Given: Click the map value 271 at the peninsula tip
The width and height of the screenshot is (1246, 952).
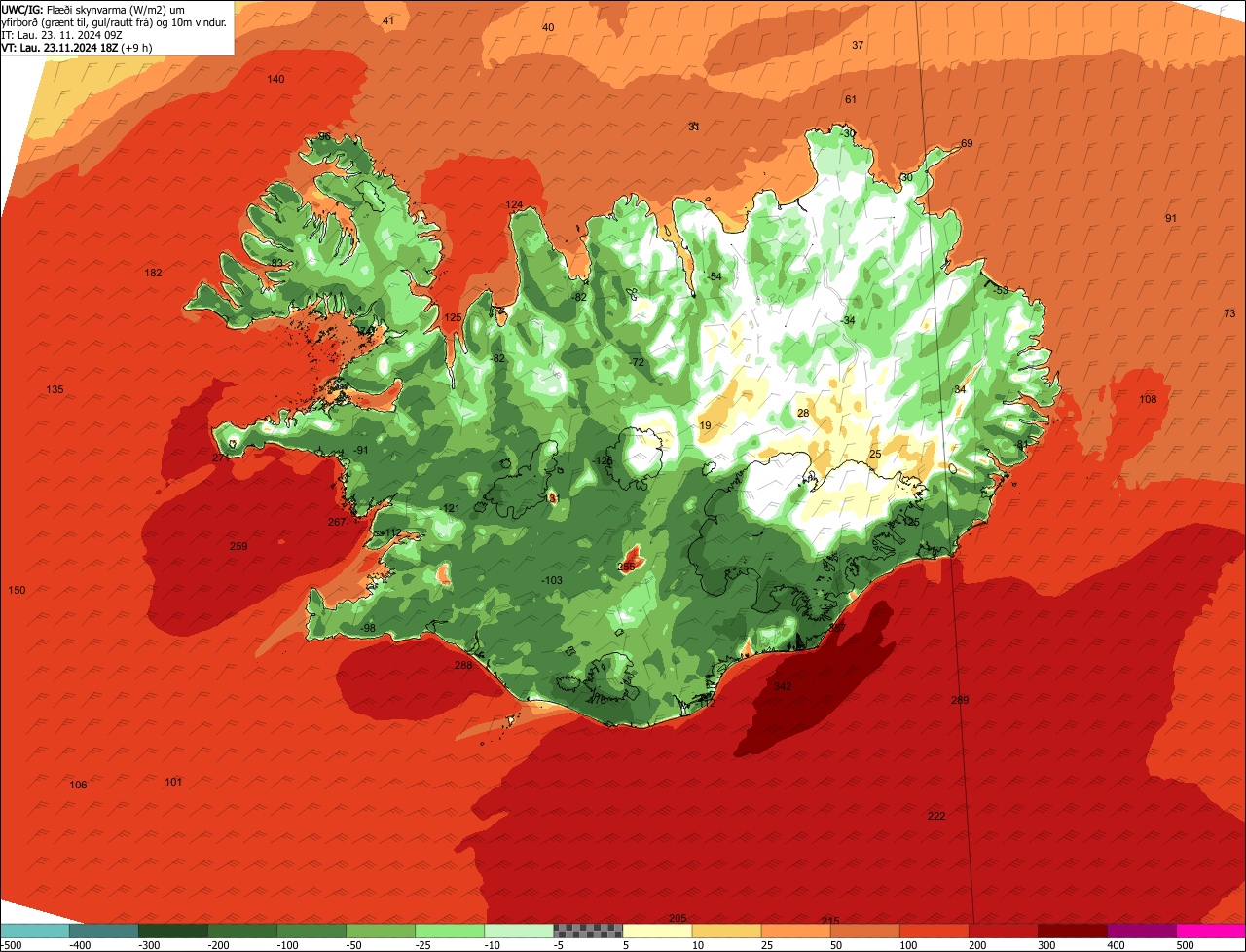Looking at the screenshot, I should click(221, 458).
